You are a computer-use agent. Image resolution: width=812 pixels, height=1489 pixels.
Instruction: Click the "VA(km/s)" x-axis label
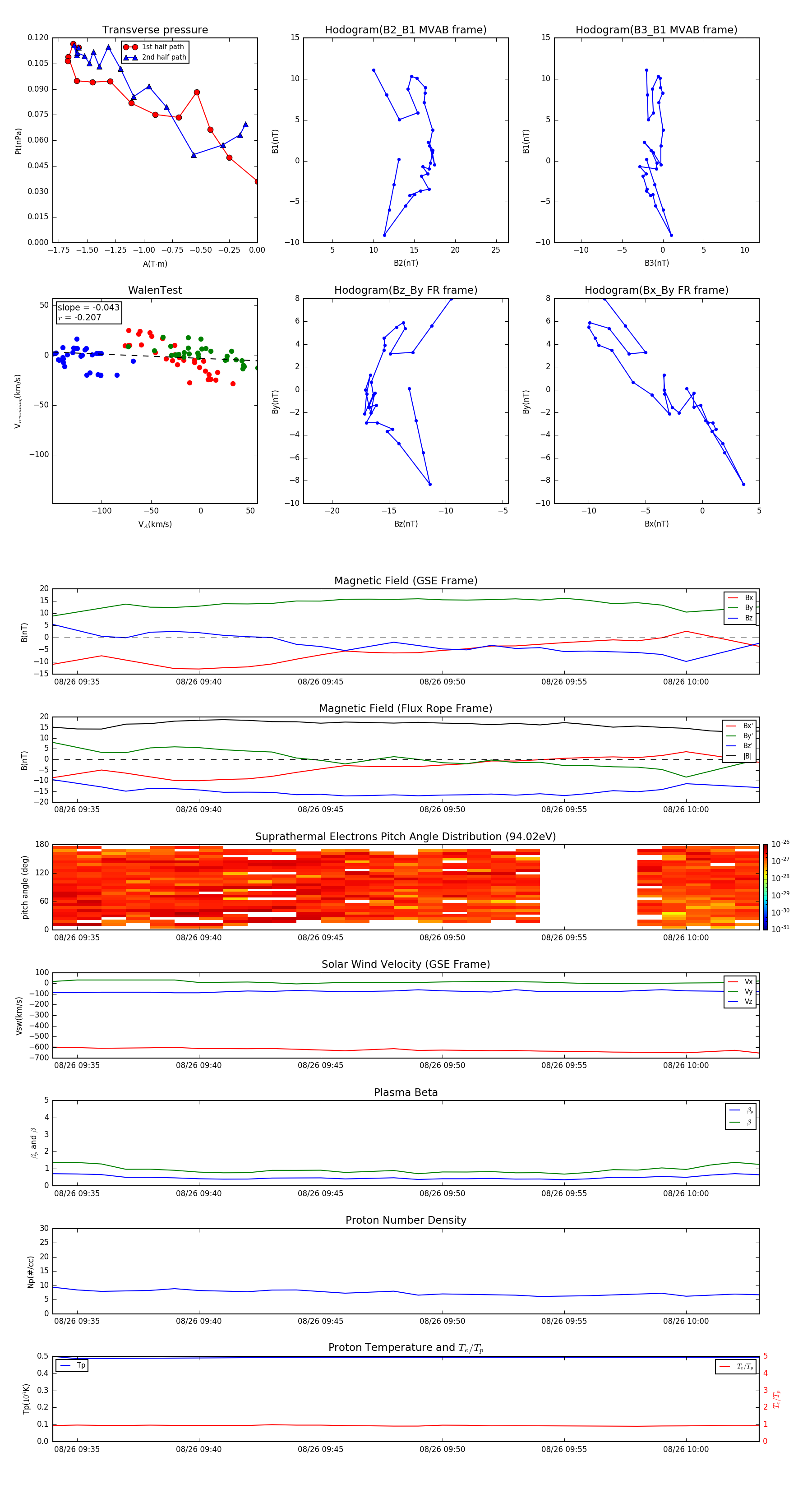click(155, 524)
